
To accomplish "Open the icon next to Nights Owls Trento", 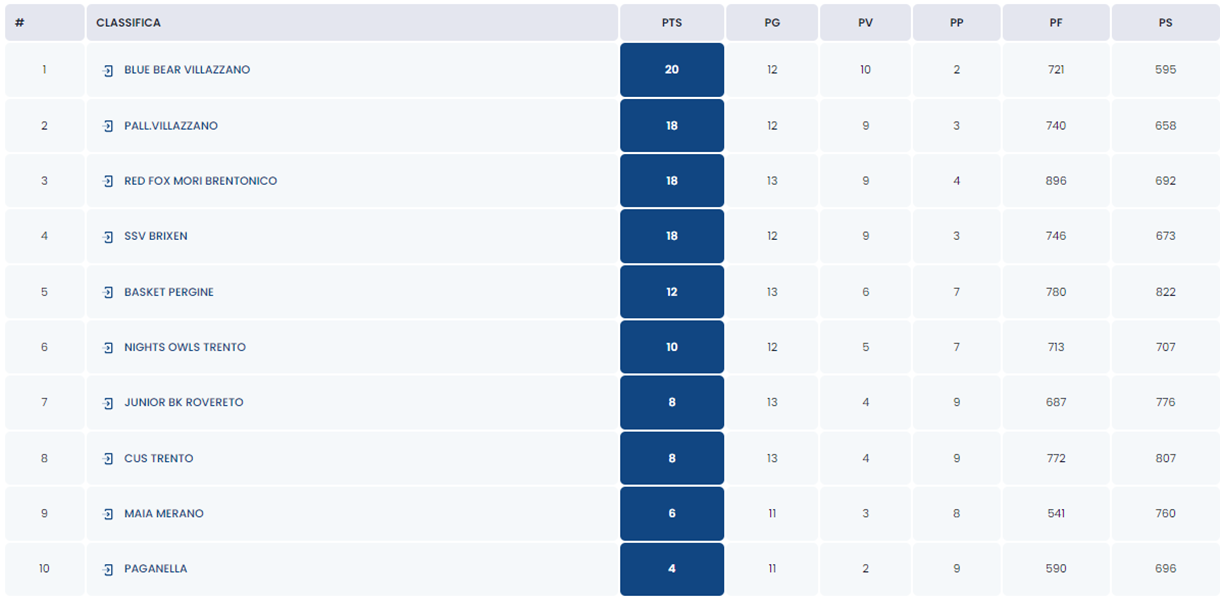I will click(x=108, y=348).
